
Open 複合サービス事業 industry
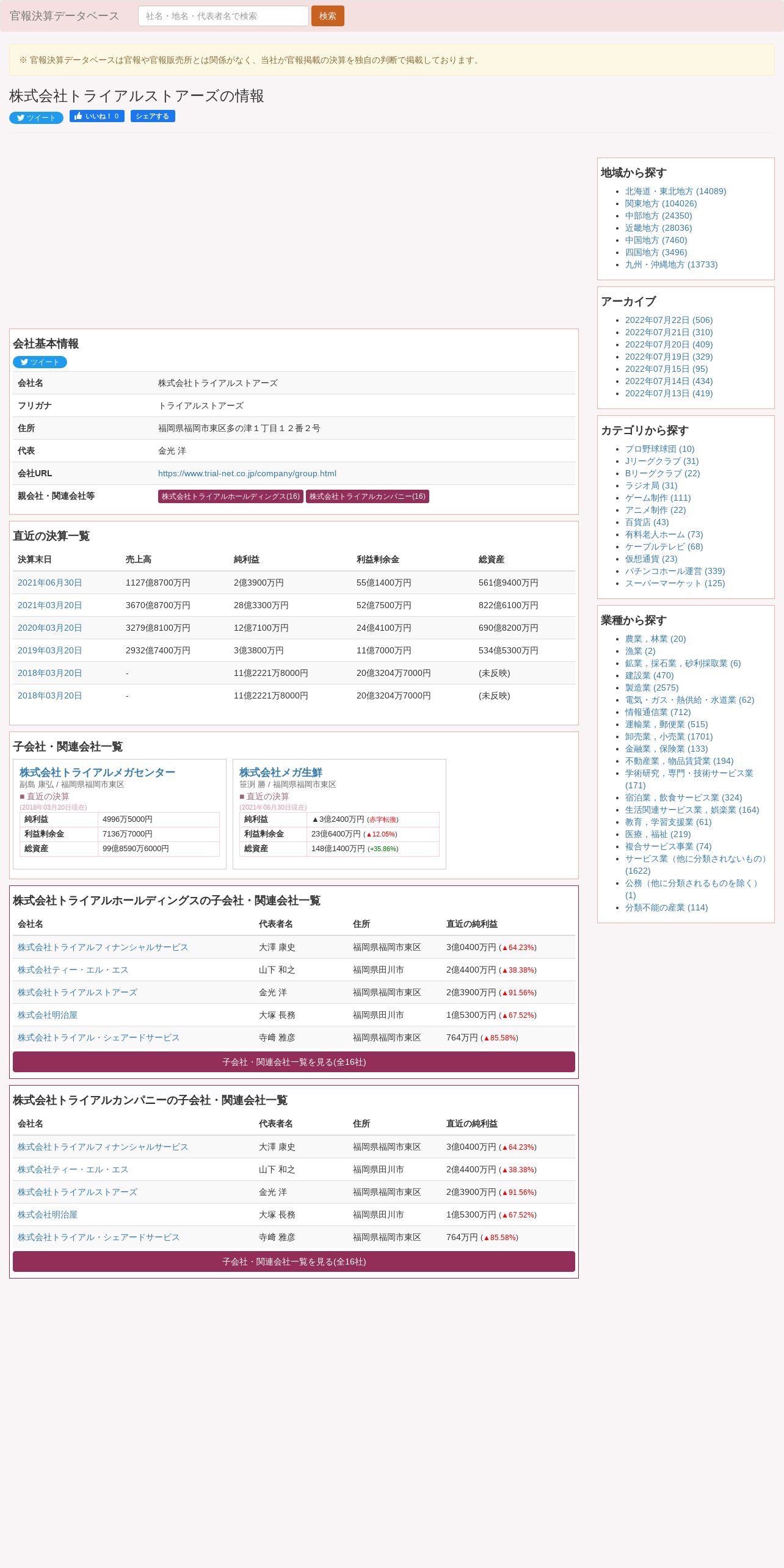click(x=668, y=846)
